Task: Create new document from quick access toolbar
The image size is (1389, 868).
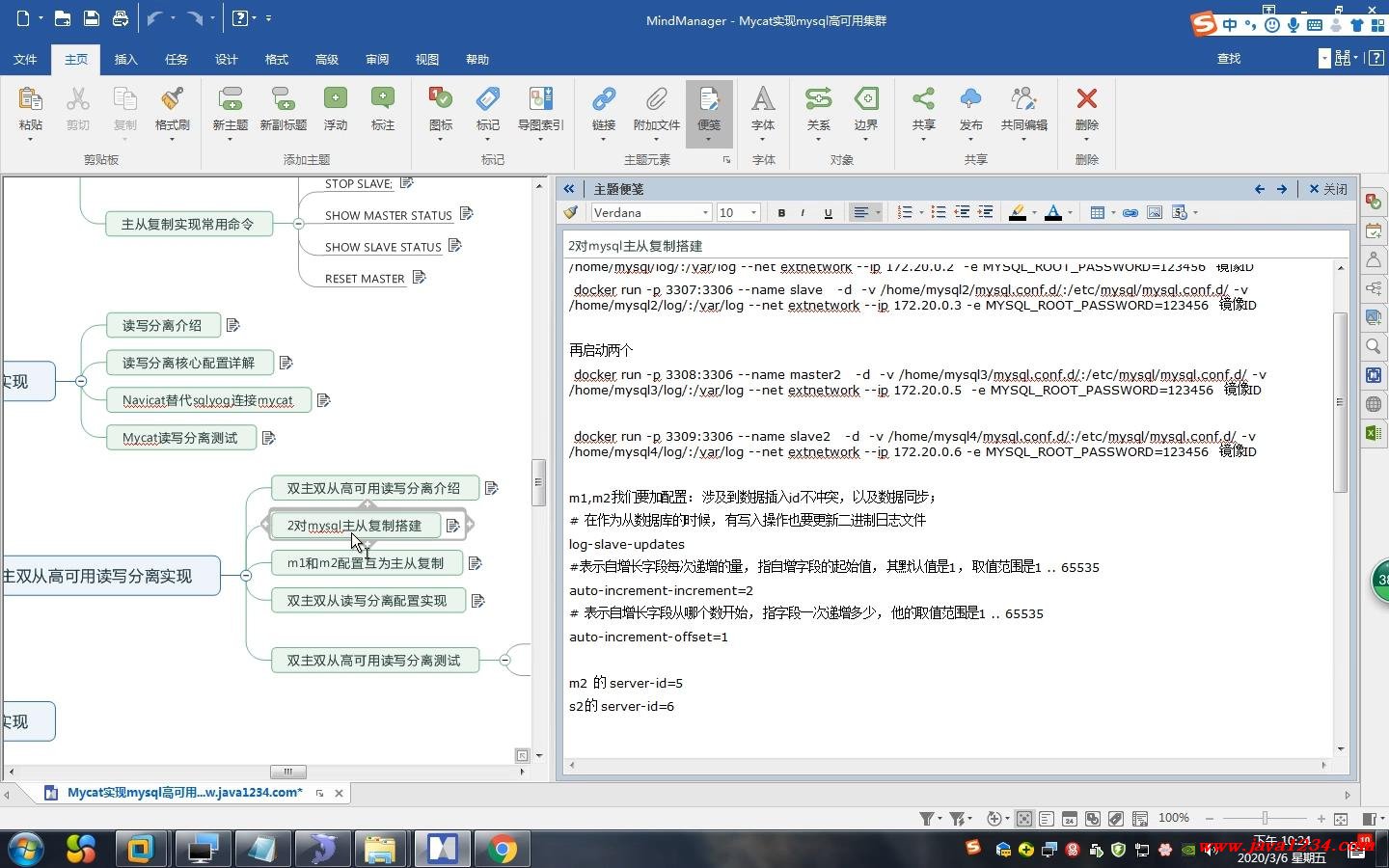Action: click(x=23, y=18)
